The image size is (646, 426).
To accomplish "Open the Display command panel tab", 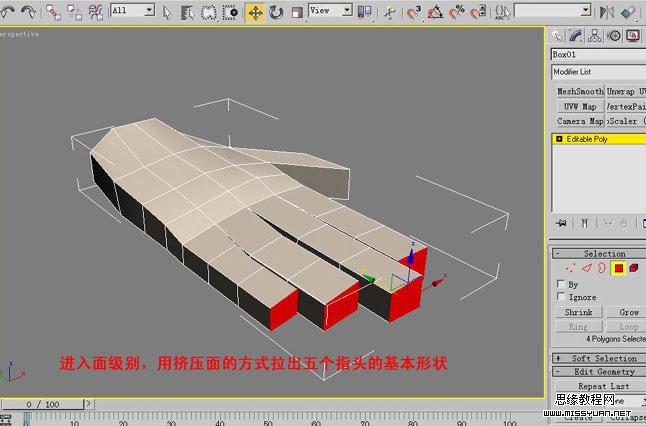I will [632, 36].
